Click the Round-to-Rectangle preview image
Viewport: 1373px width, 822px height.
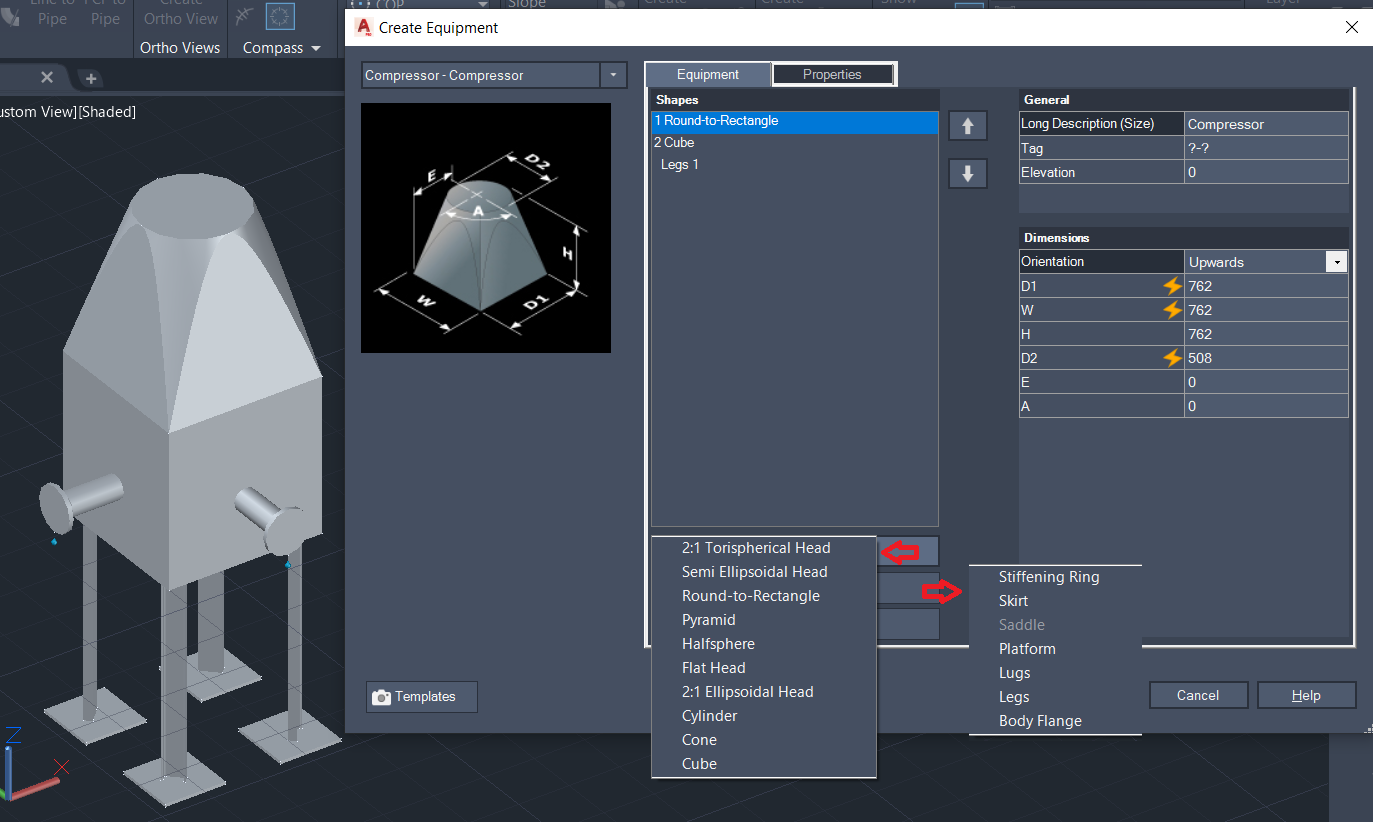tap(486, 228)
